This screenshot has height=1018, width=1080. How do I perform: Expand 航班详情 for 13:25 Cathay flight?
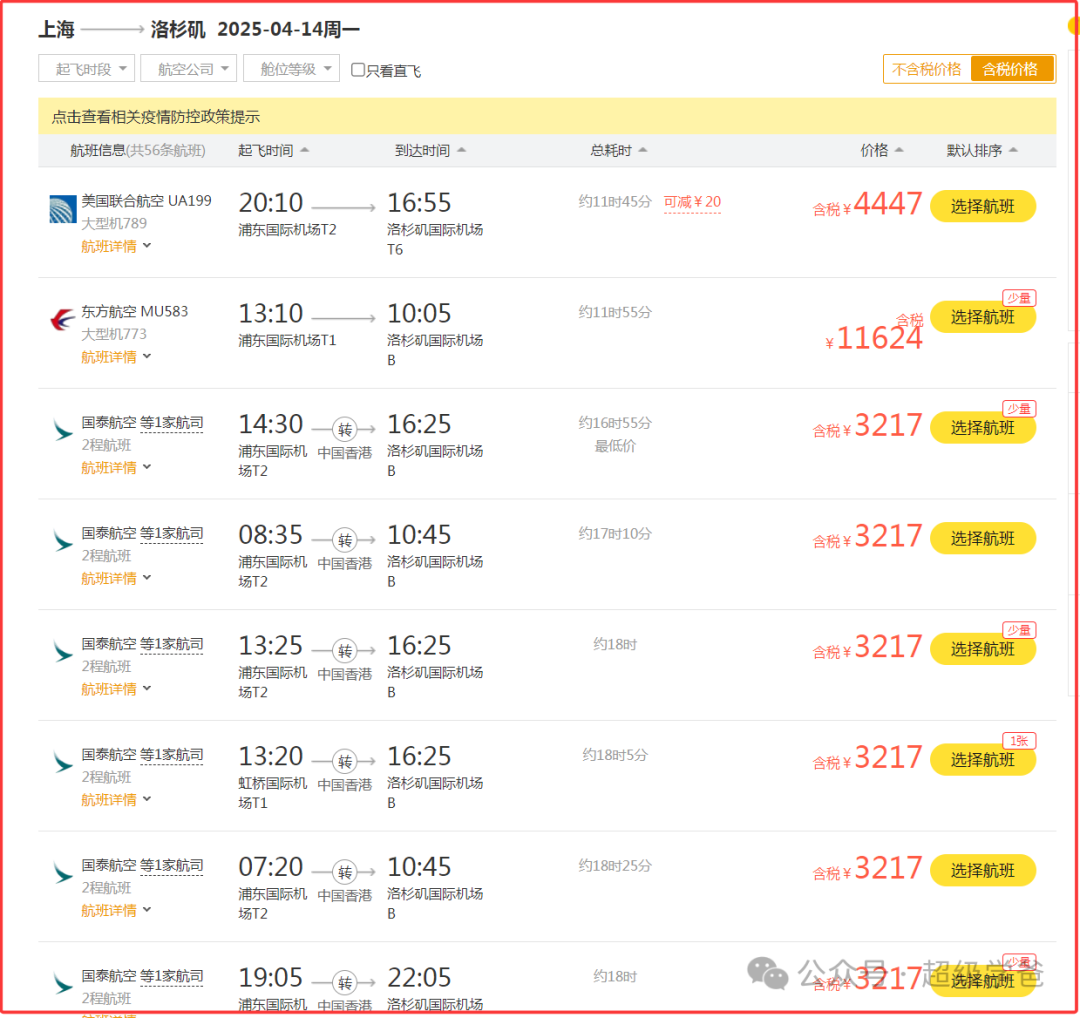coord(116,689)
